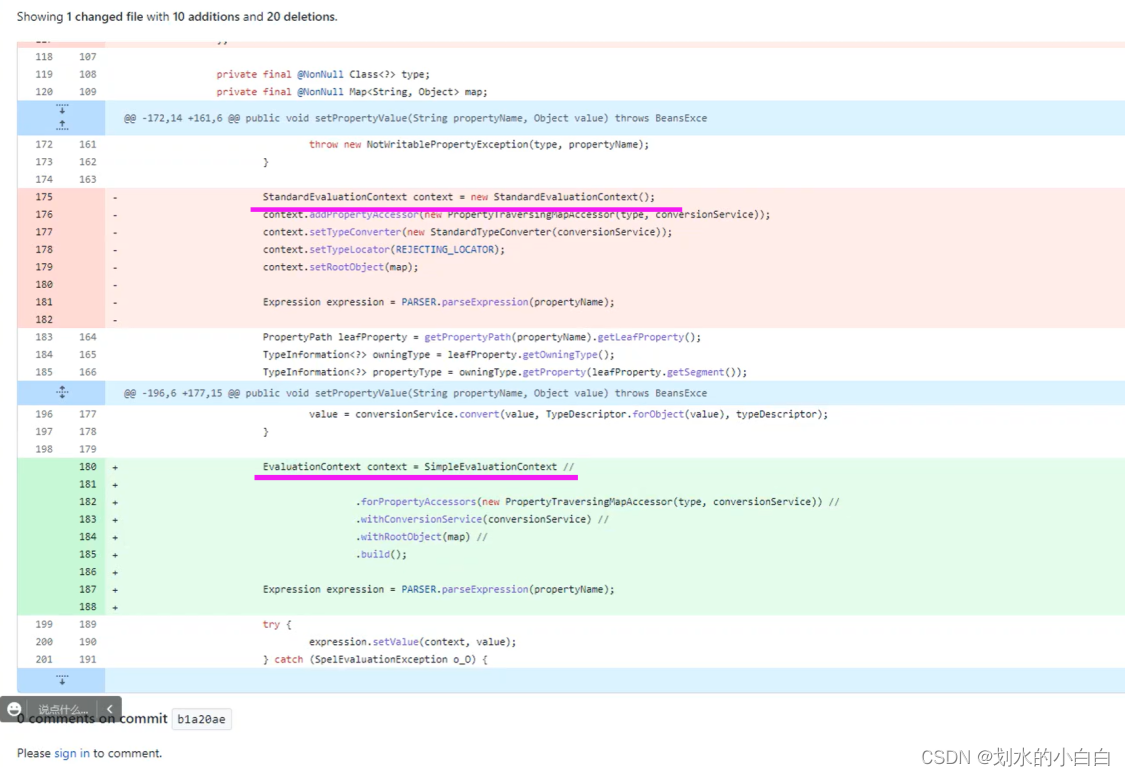Screen dimensions: 1125x776
Task: Select added line number 187
Action: tap(88, 590)
